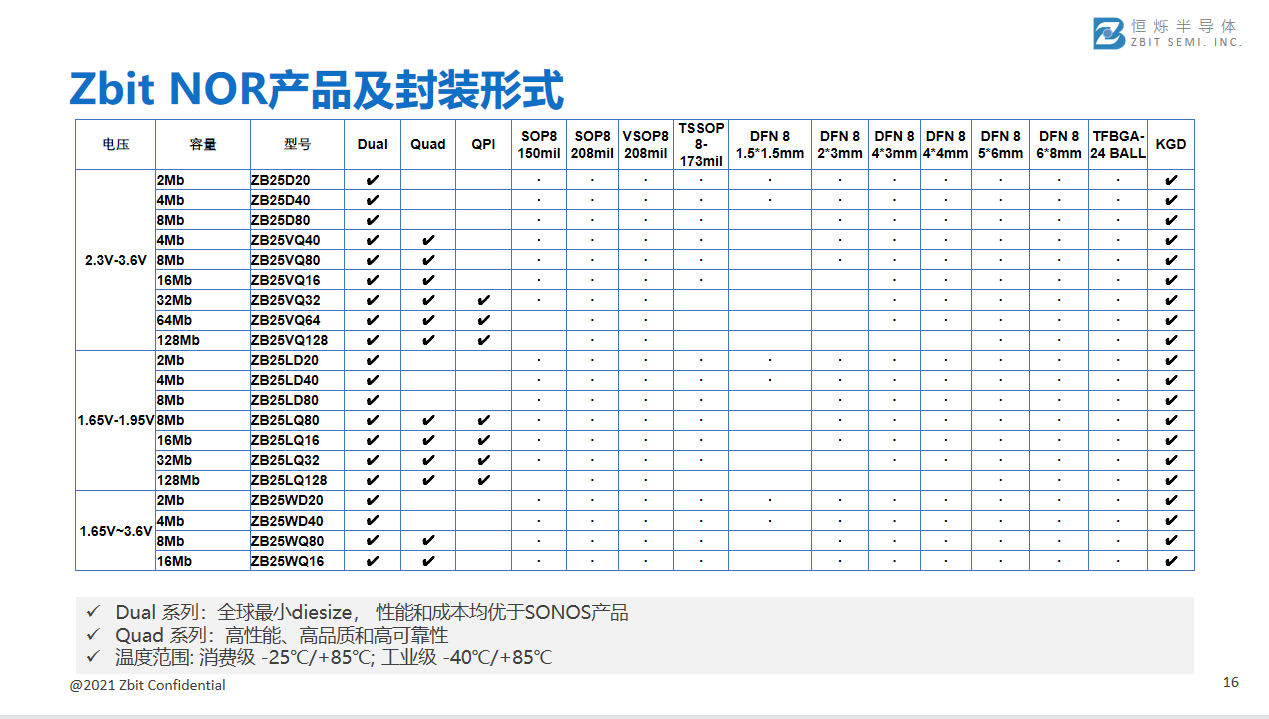Viewport: 1269px width, 719px height.
Task: Click the '容量' column header
Action: point(203,144)
